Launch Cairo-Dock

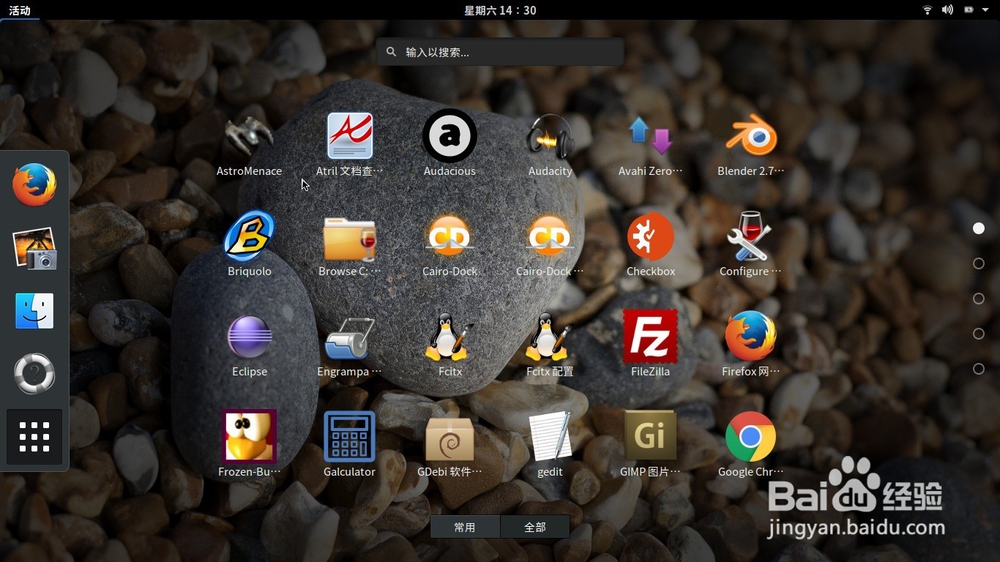click(450, 244)
